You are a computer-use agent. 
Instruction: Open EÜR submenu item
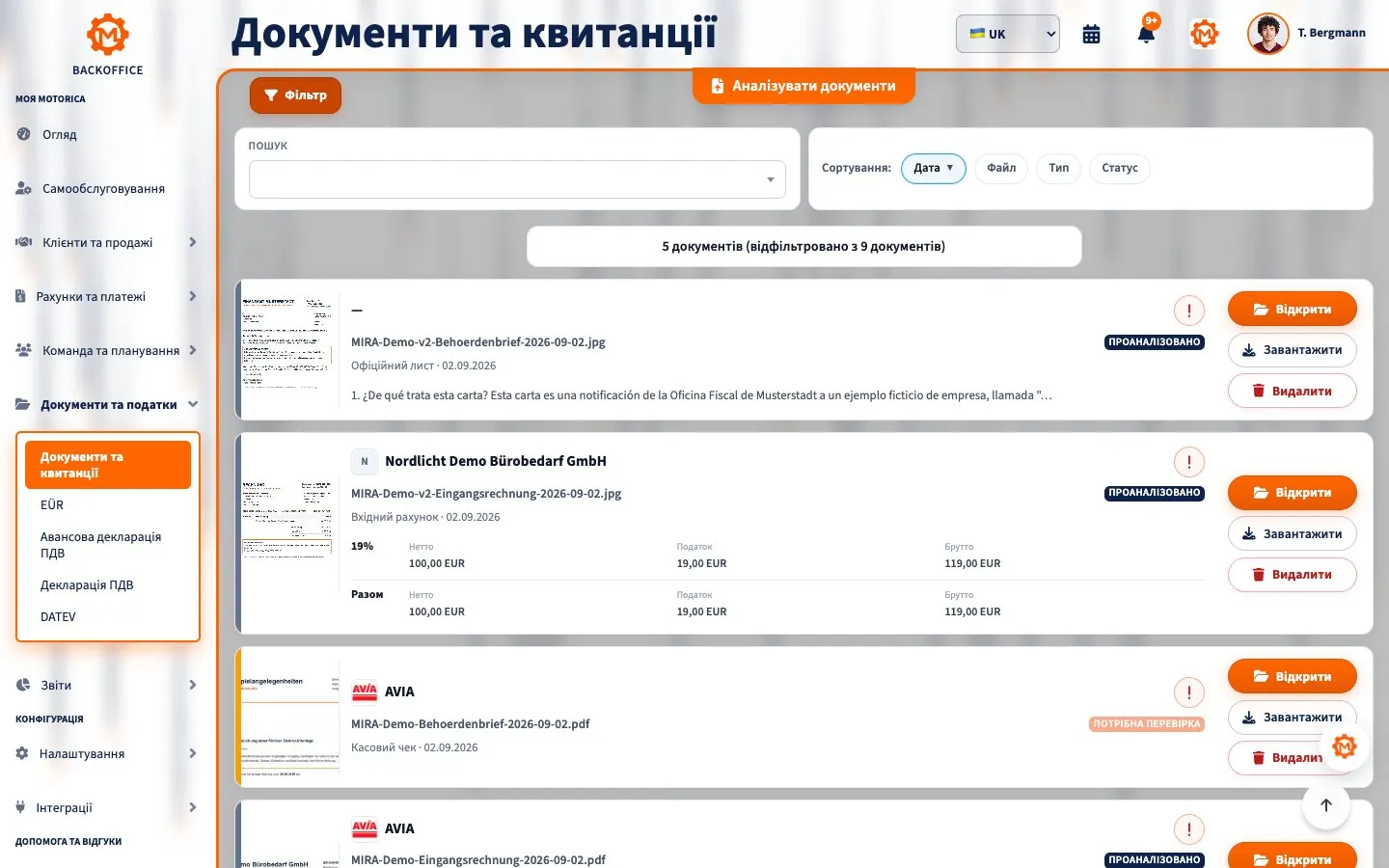108,504
